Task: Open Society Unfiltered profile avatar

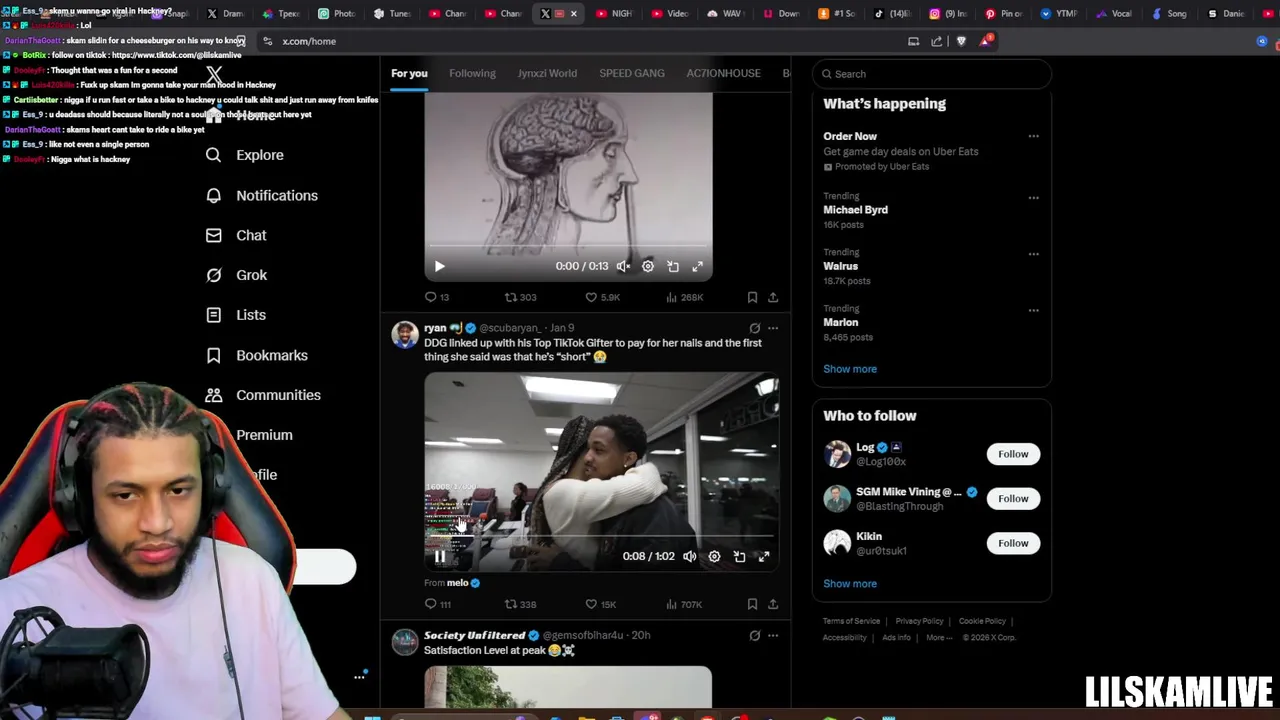Action: click(405, 642)
